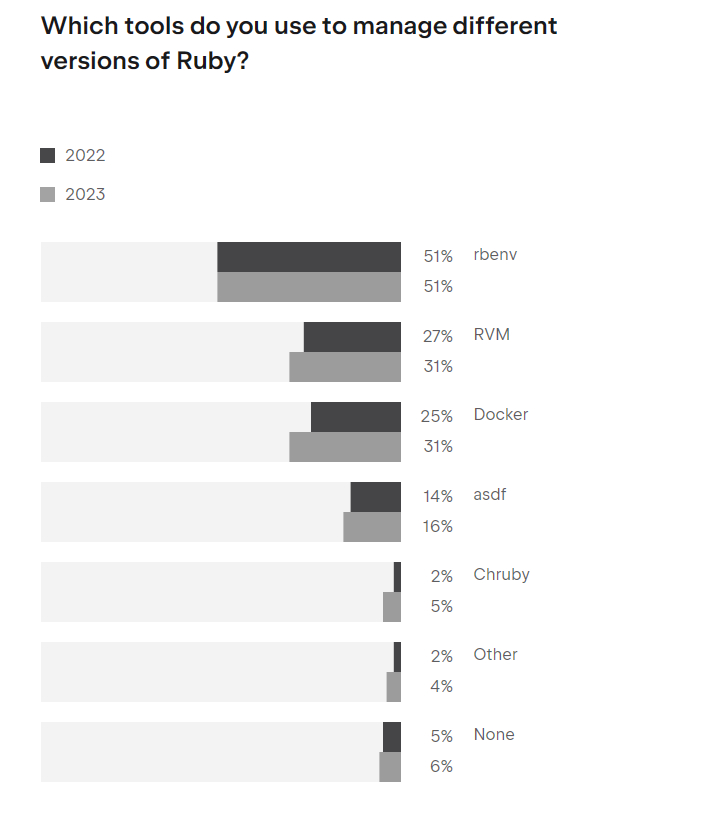Image resolution: width=715 pixels, height=822 pixels.
Task: Click the Chruby category label
Action: point(502,575)
